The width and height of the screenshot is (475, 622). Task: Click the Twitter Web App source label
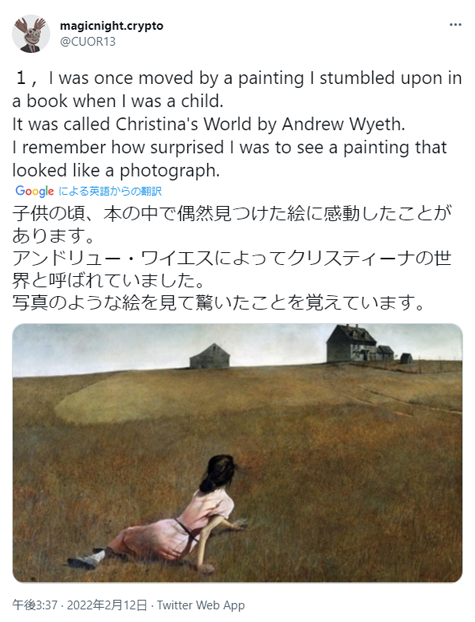(x=201, y=605)
